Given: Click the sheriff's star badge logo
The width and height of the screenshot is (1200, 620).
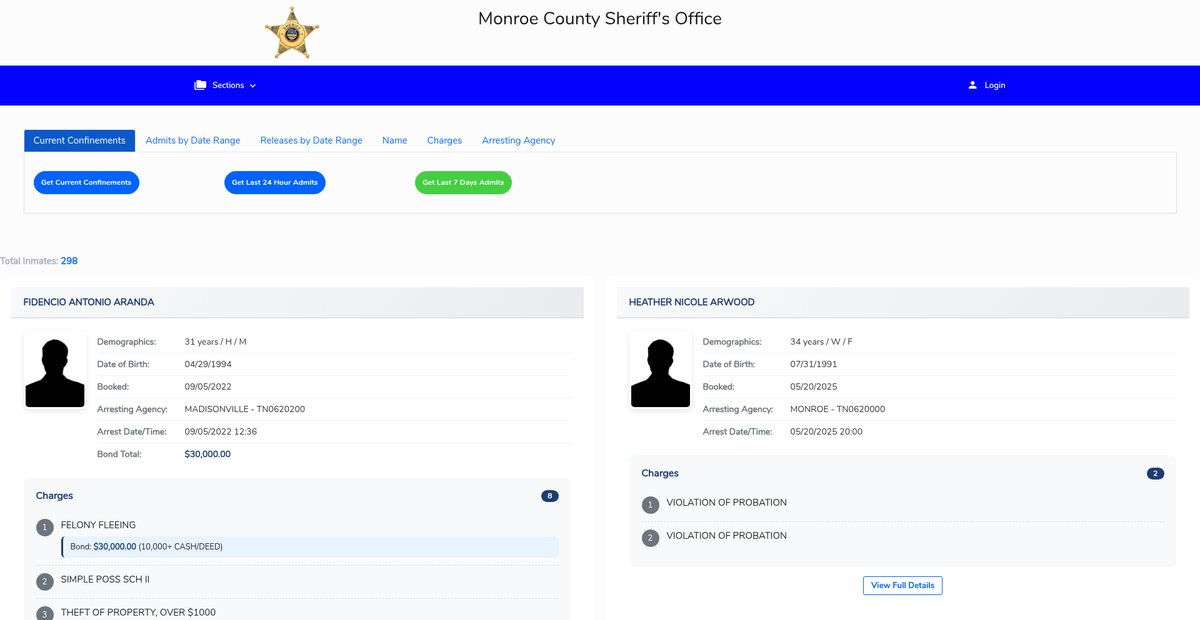Looking at the screenshot, I should (x=292, y=33).
